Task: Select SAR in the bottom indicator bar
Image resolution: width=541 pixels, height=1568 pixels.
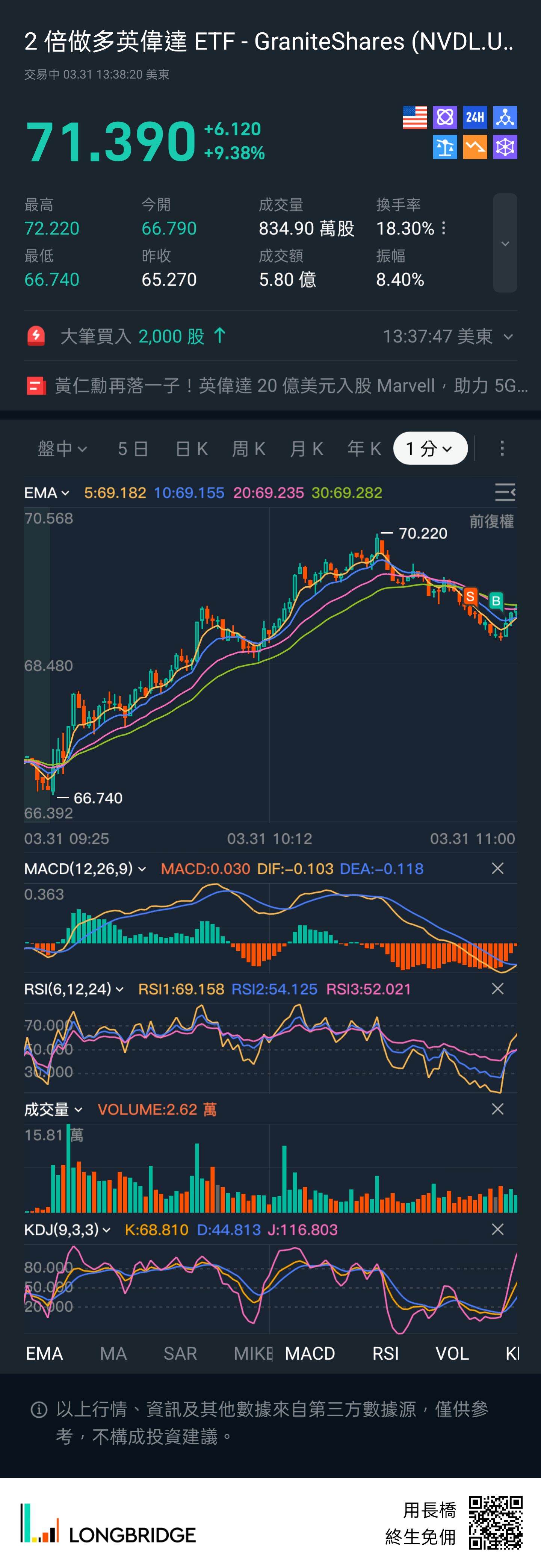Action: coord(180,1353)
